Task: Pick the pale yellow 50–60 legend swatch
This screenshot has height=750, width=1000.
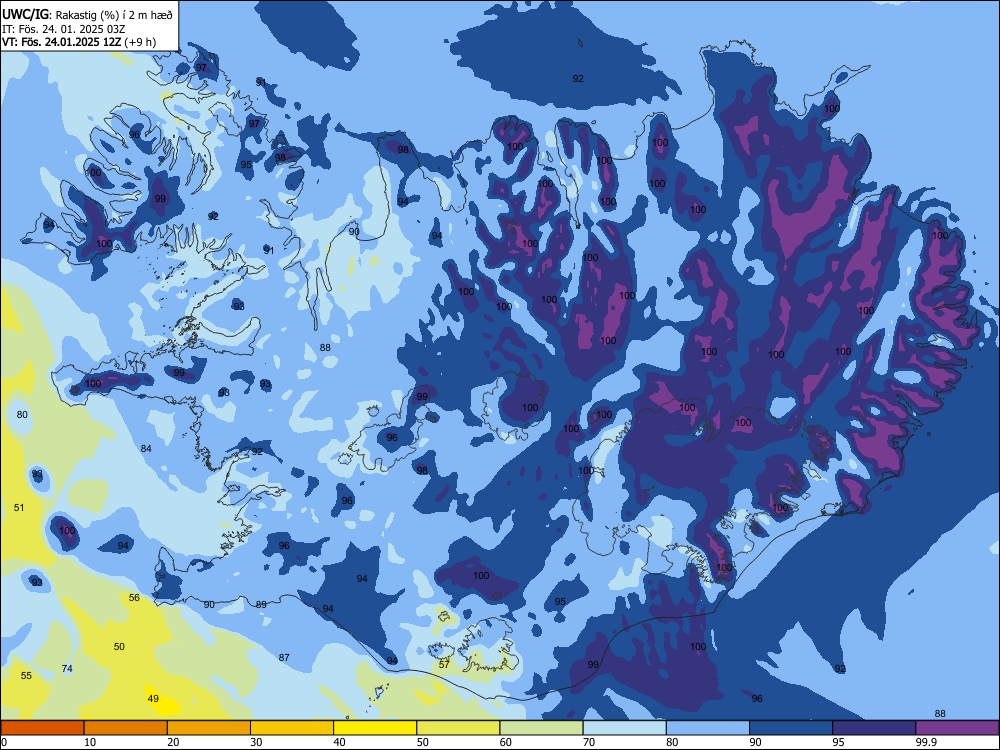Action: point(458,728)
